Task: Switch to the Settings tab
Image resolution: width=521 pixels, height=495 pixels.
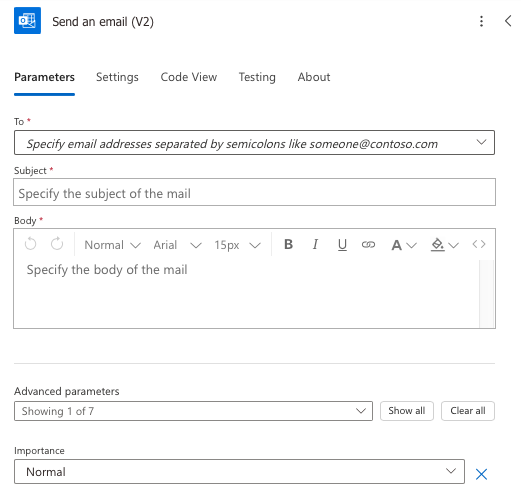Action: pyautogui.click(x=117, y=77)
